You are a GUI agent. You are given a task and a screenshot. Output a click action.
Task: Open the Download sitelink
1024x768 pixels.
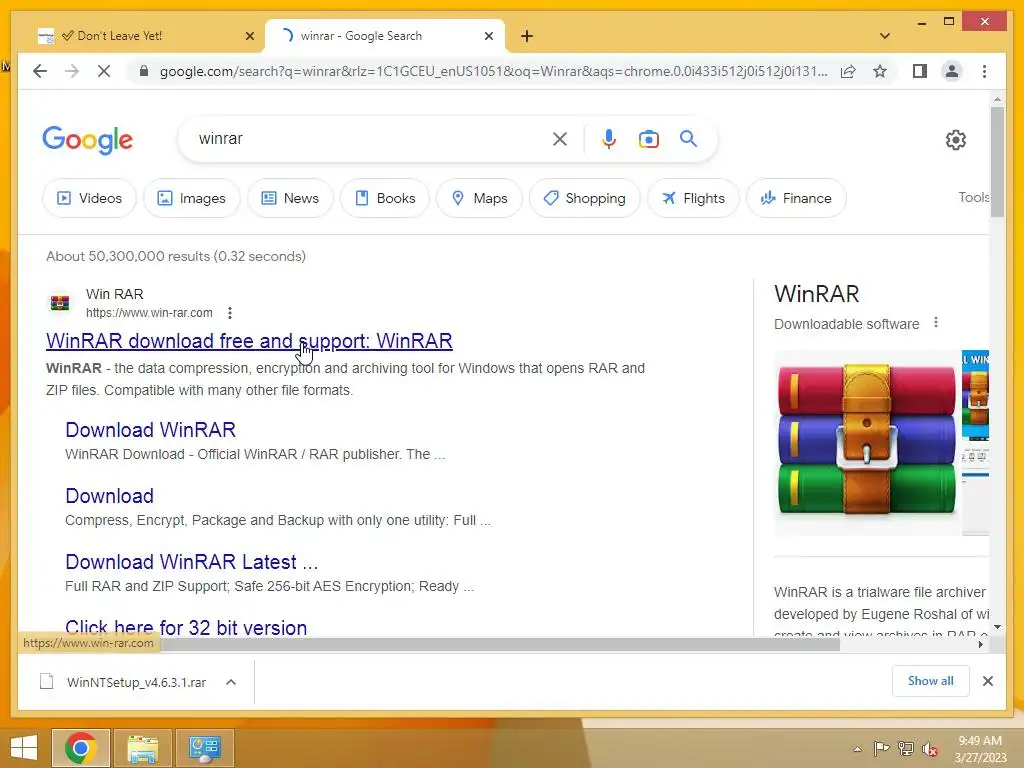109,496
